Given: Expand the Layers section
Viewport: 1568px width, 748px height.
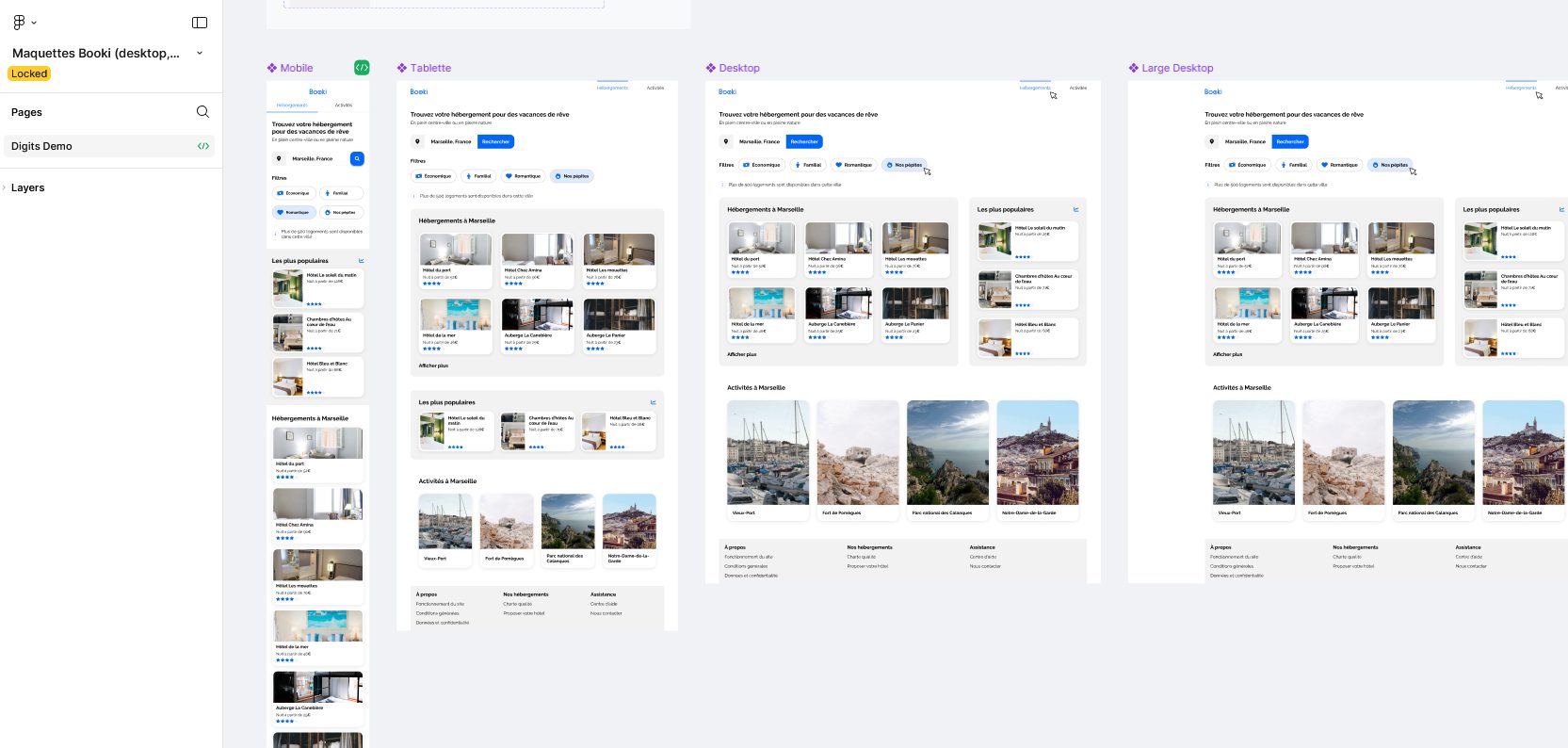Looking at the screenshot, I should coord(6,187).
